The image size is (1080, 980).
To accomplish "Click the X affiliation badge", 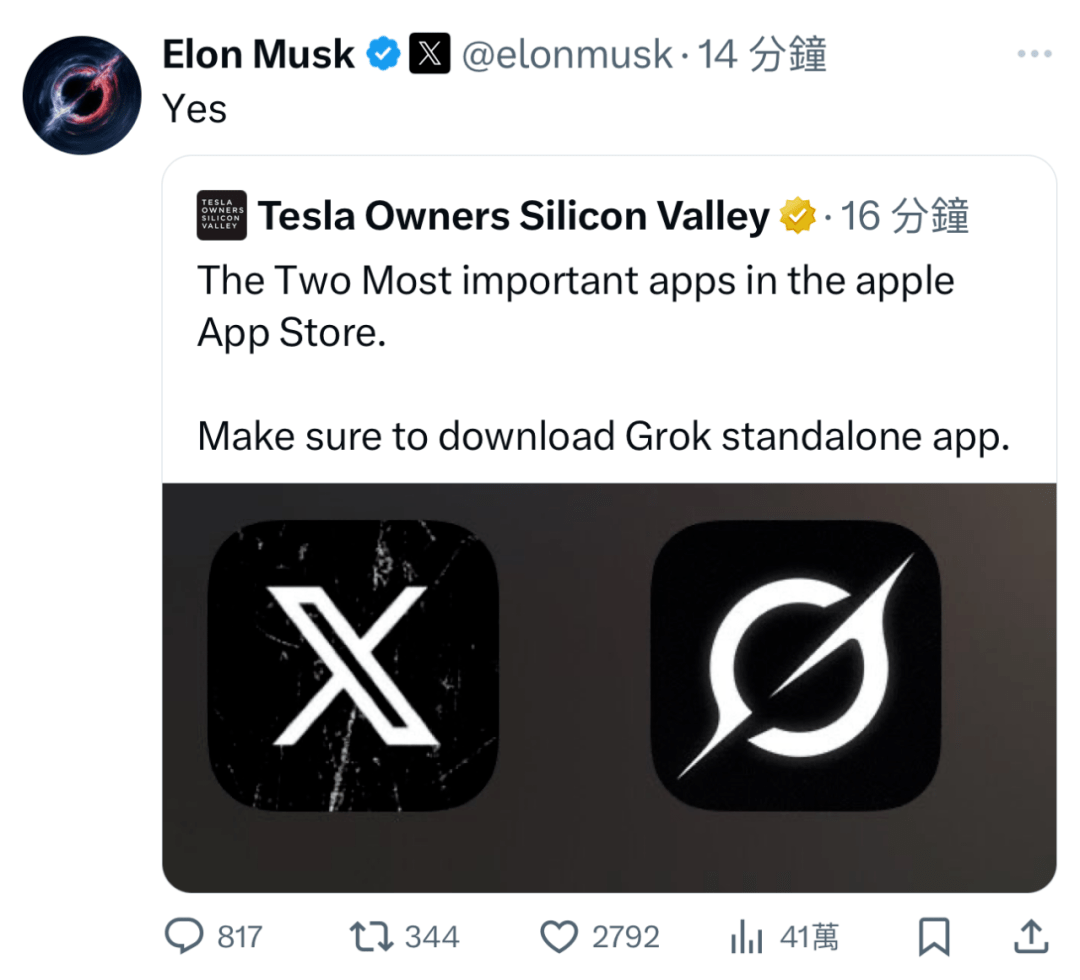I will 429,54.
